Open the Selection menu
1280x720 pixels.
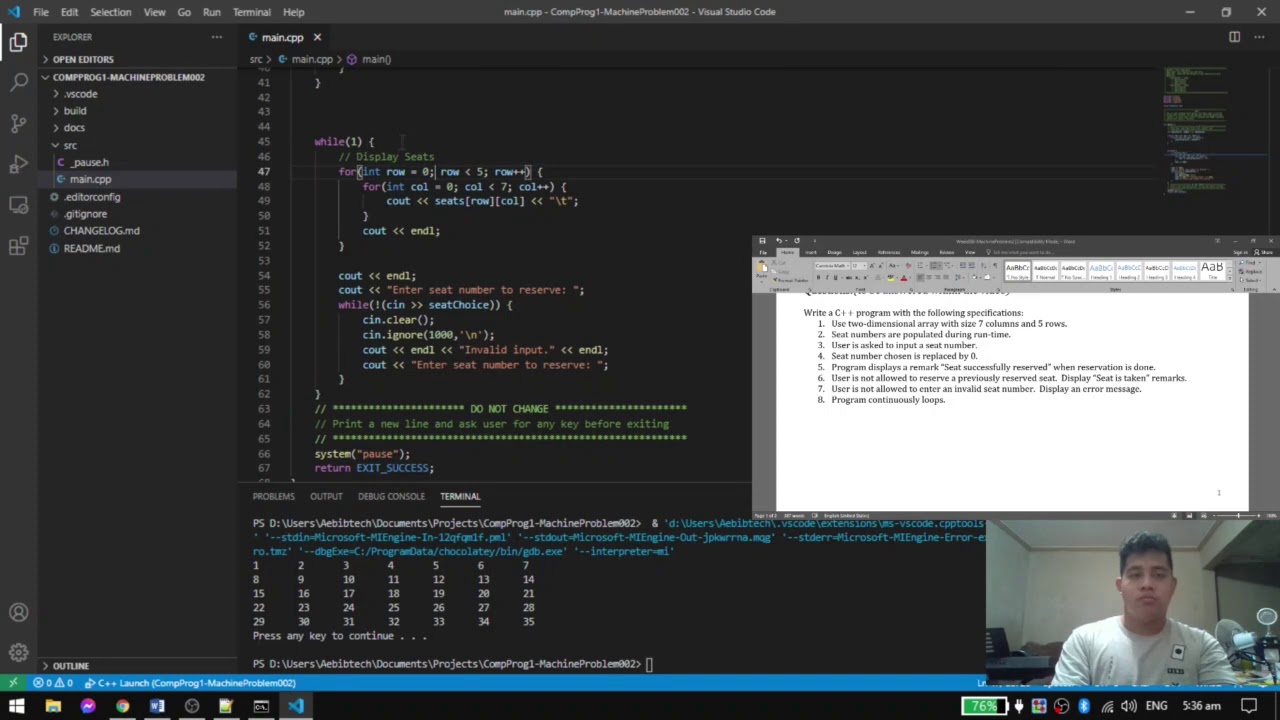tap(110, 12)
